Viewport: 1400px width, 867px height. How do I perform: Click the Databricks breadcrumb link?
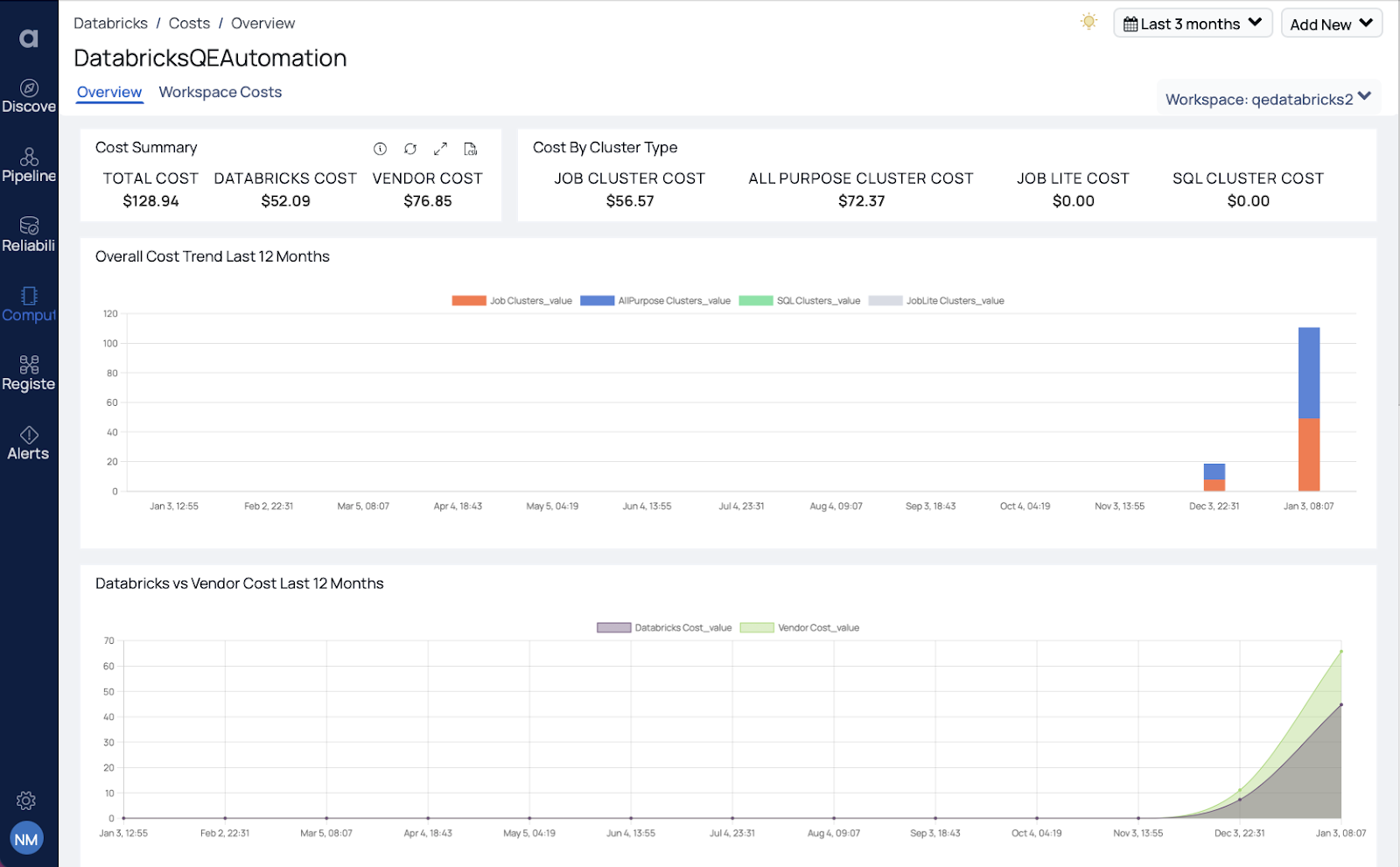110,23
